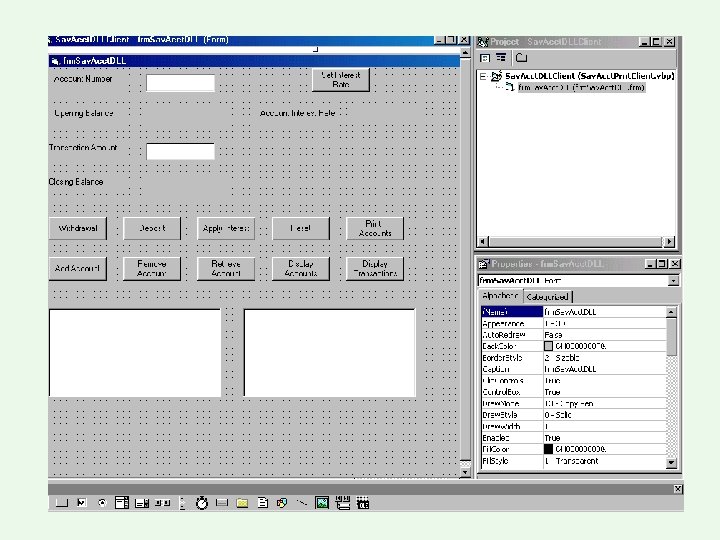Click the Opening Balance label on form

click(x=84, y=113)
